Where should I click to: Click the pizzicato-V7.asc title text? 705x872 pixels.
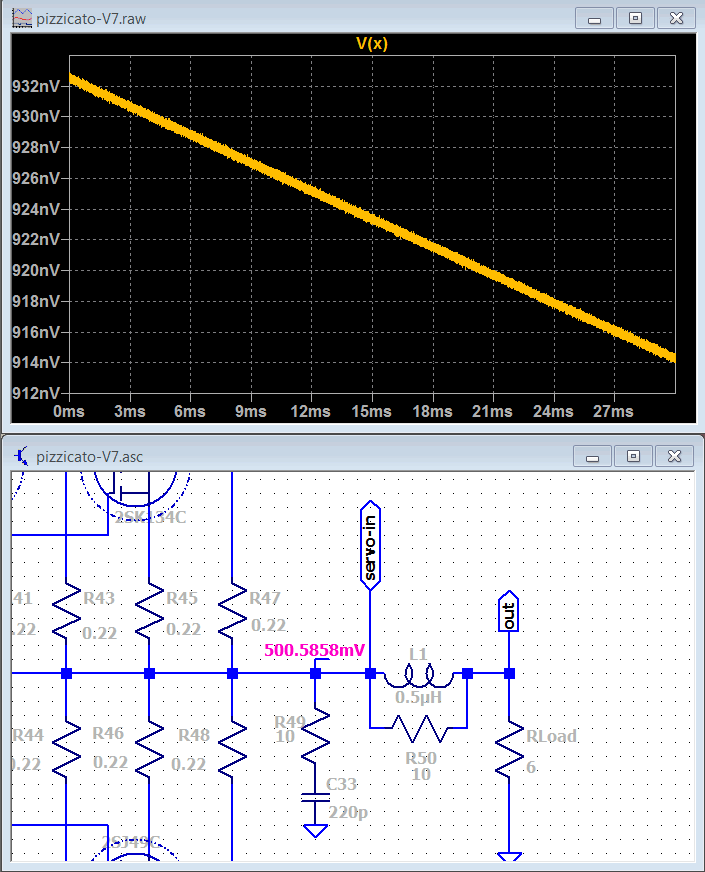coord(90,457)
